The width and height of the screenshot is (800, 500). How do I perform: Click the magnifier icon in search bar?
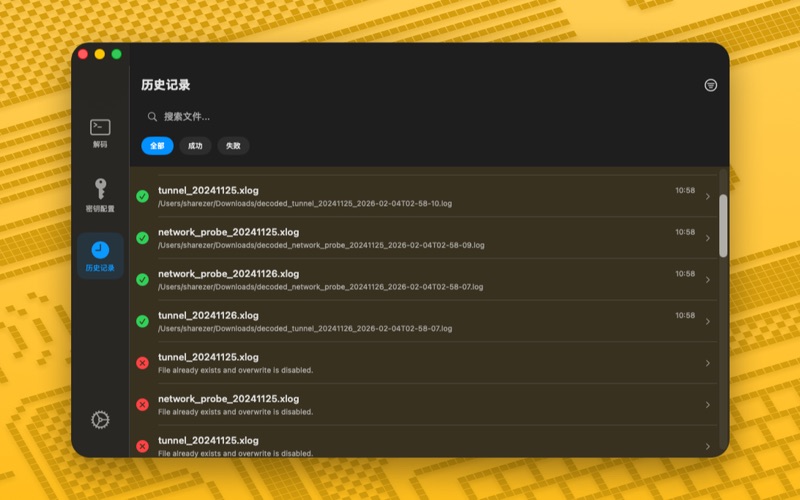(x=152, y=117)
